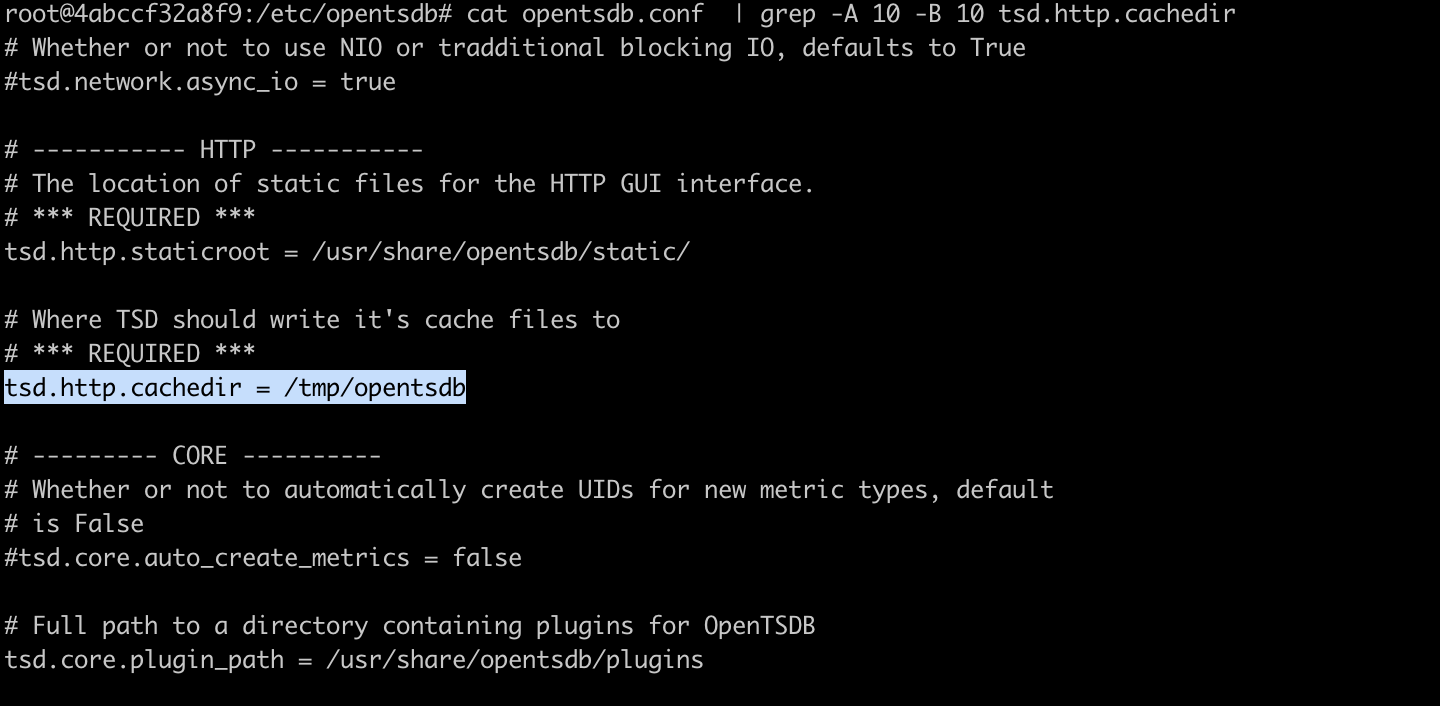Click the tsd.http.staticroot setting line
1440x706 pixels.
[x=347, y=251]
